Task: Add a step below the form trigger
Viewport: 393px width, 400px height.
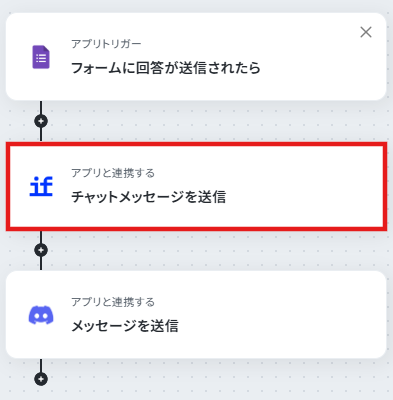Action: 41,121
